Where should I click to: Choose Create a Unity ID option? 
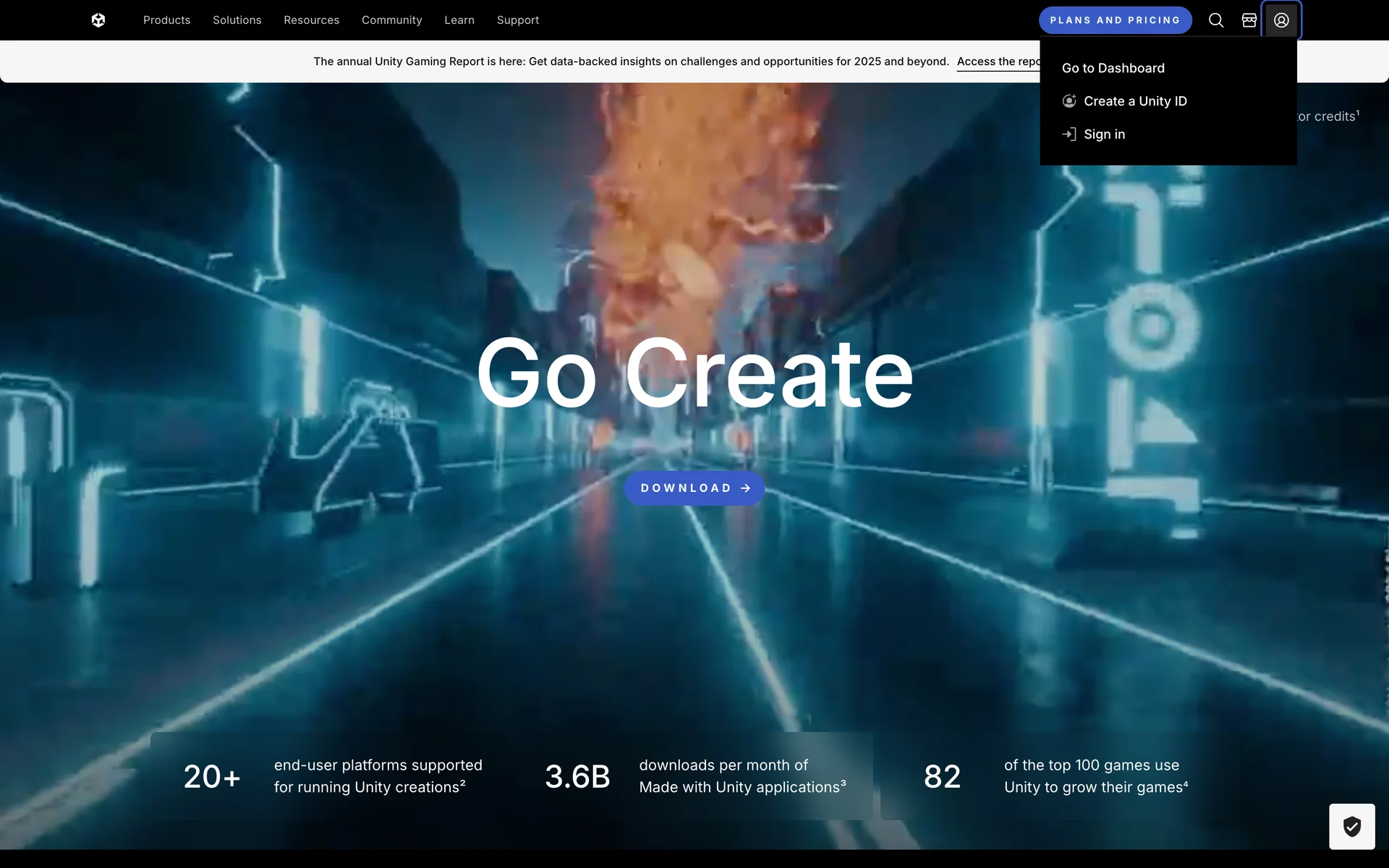[1135, 101]
